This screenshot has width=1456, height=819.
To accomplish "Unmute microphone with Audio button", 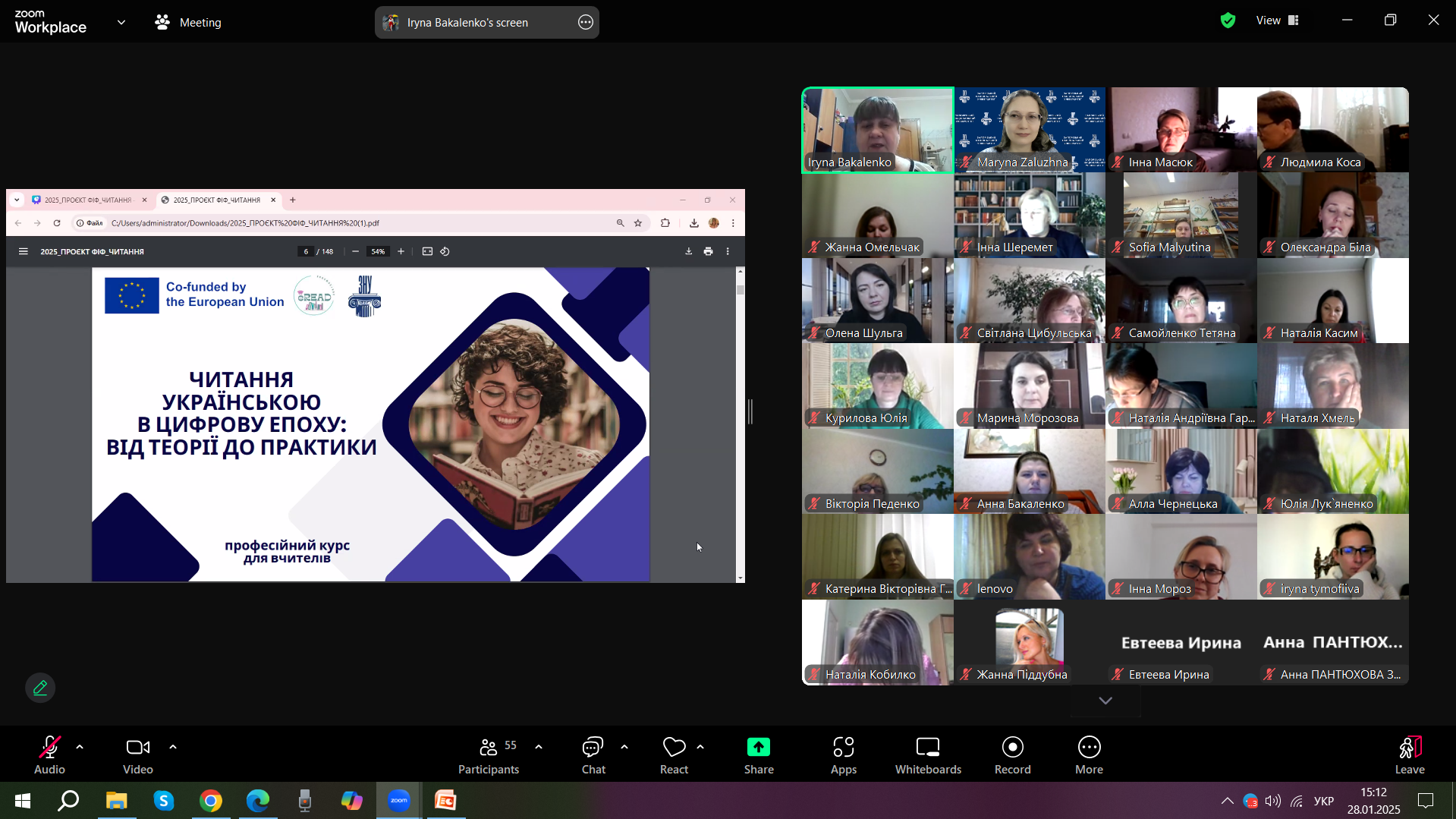I will [x=49, y=755].
